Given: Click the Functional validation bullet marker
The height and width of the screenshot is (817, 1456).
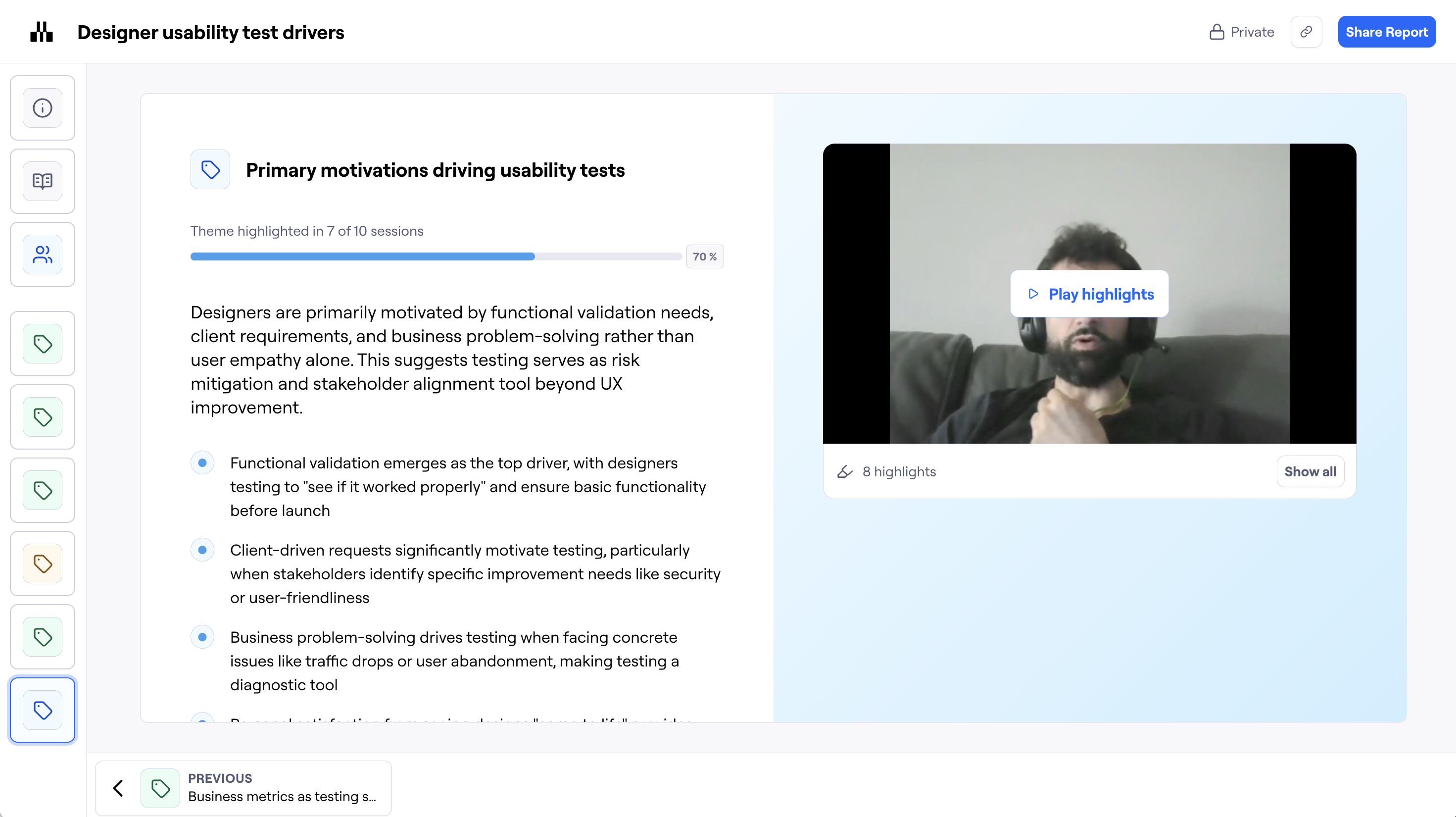Looking at the screenshot, I should click(x=202, y=463).
